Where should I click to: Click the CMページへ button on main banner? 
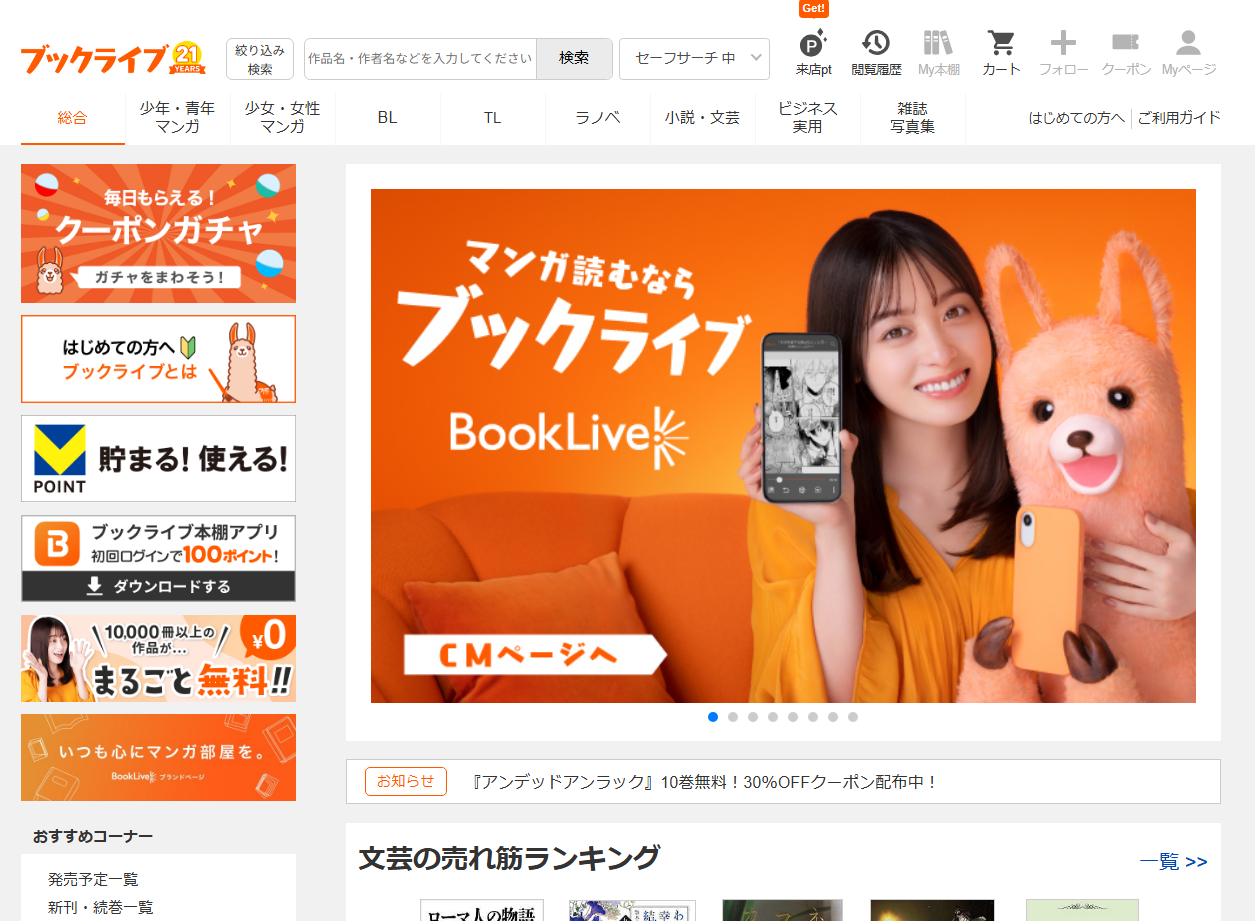click(x=535, y=655)
